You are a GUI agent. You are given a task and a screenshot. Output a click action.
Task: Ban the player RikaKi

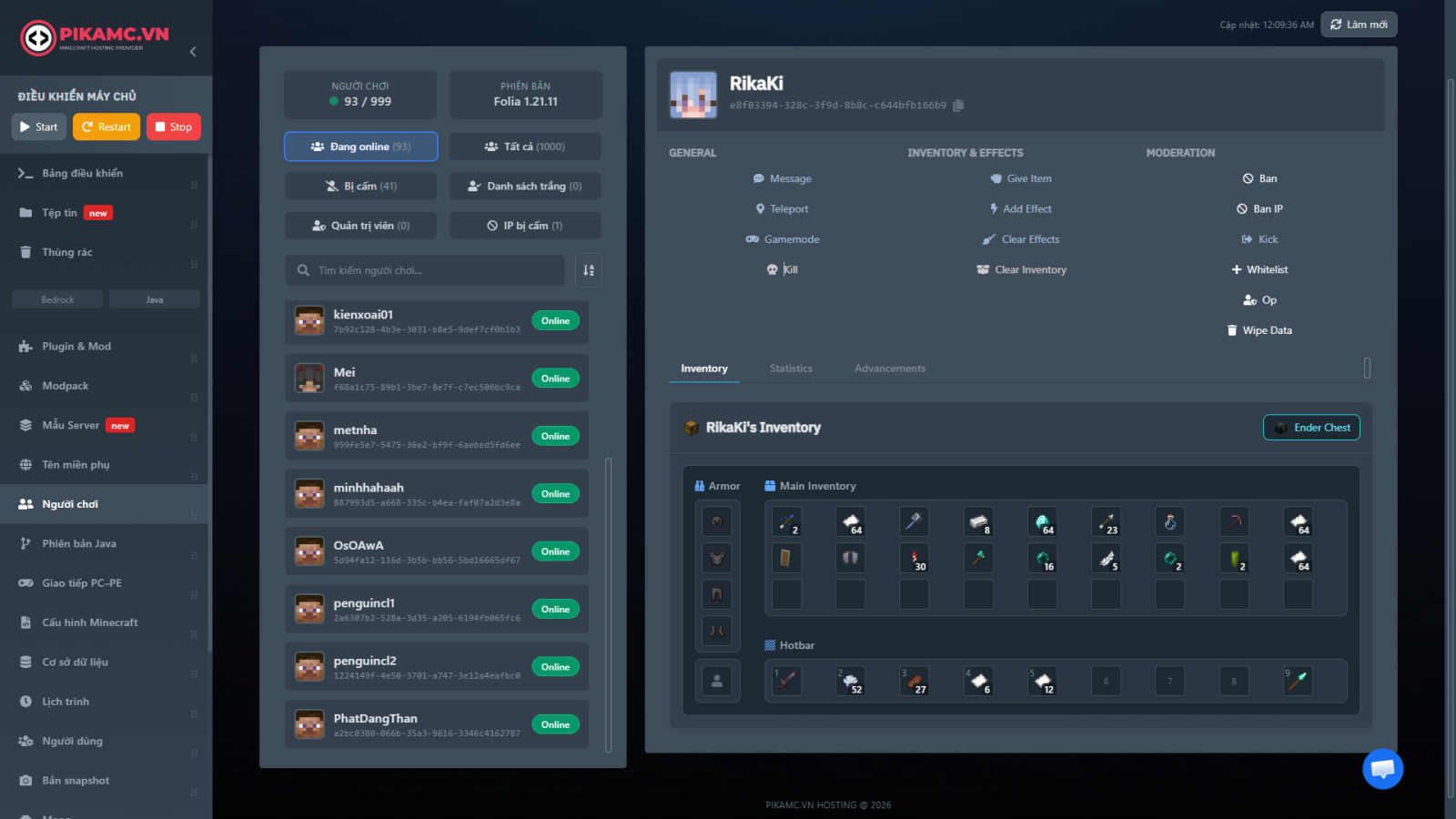click(1259, 179)
